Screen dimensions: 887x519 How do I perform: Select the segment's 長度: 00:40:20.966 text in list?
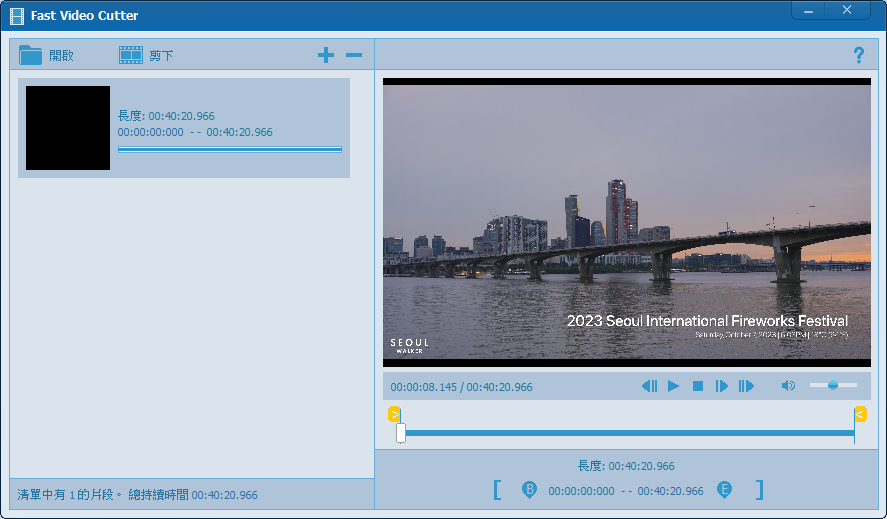point(166,115)
